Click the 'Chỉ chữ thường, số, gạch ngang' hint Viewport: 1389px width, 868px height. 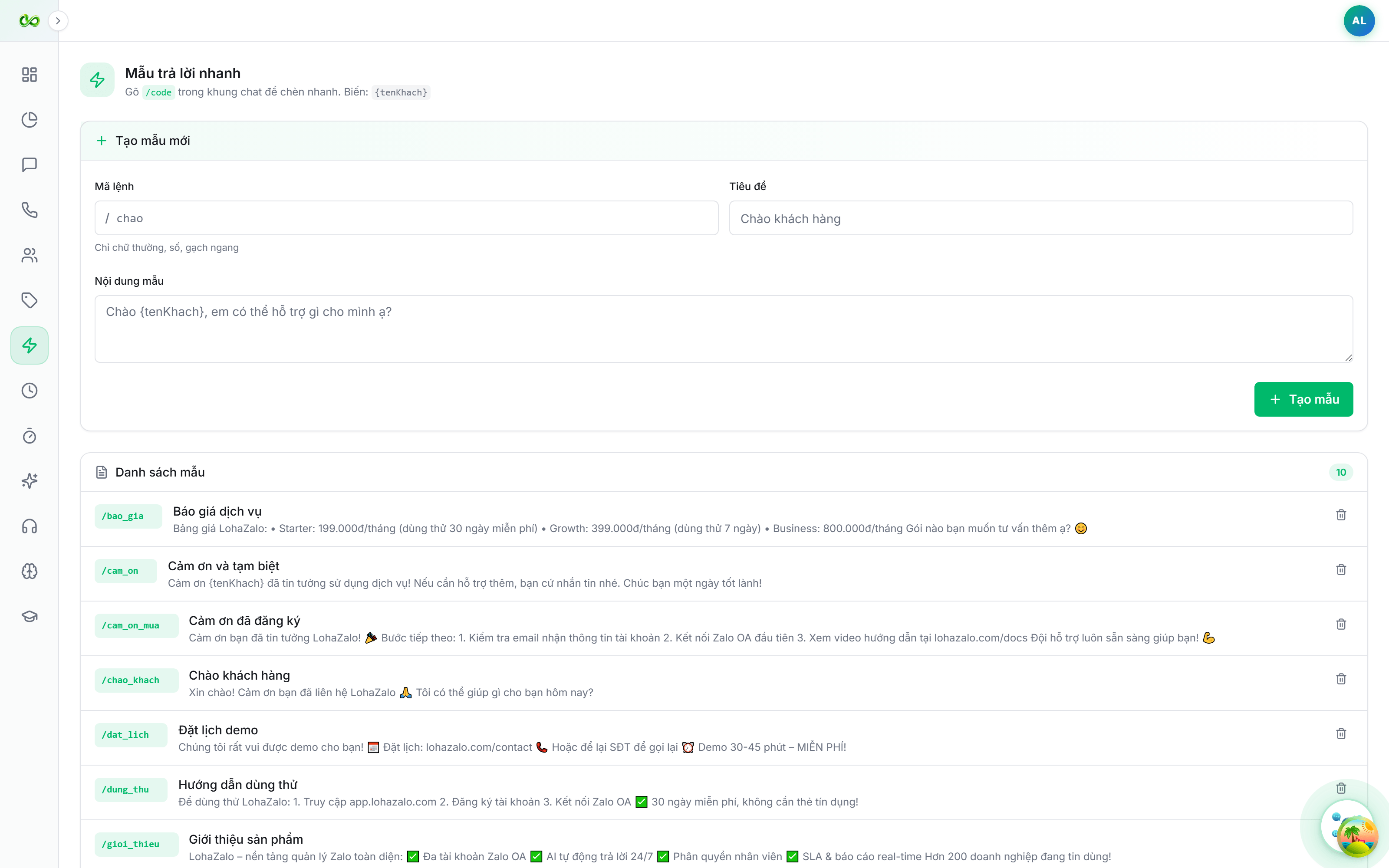166,247
